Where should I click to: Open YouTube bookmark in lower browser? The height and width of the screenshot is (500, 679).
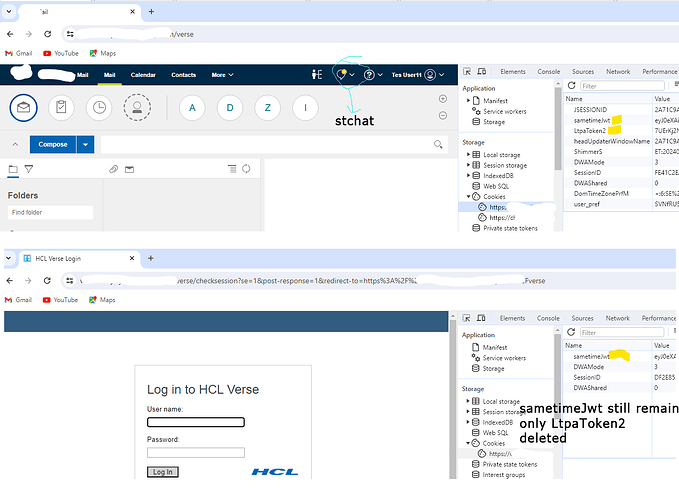click(x=60, y=300)
